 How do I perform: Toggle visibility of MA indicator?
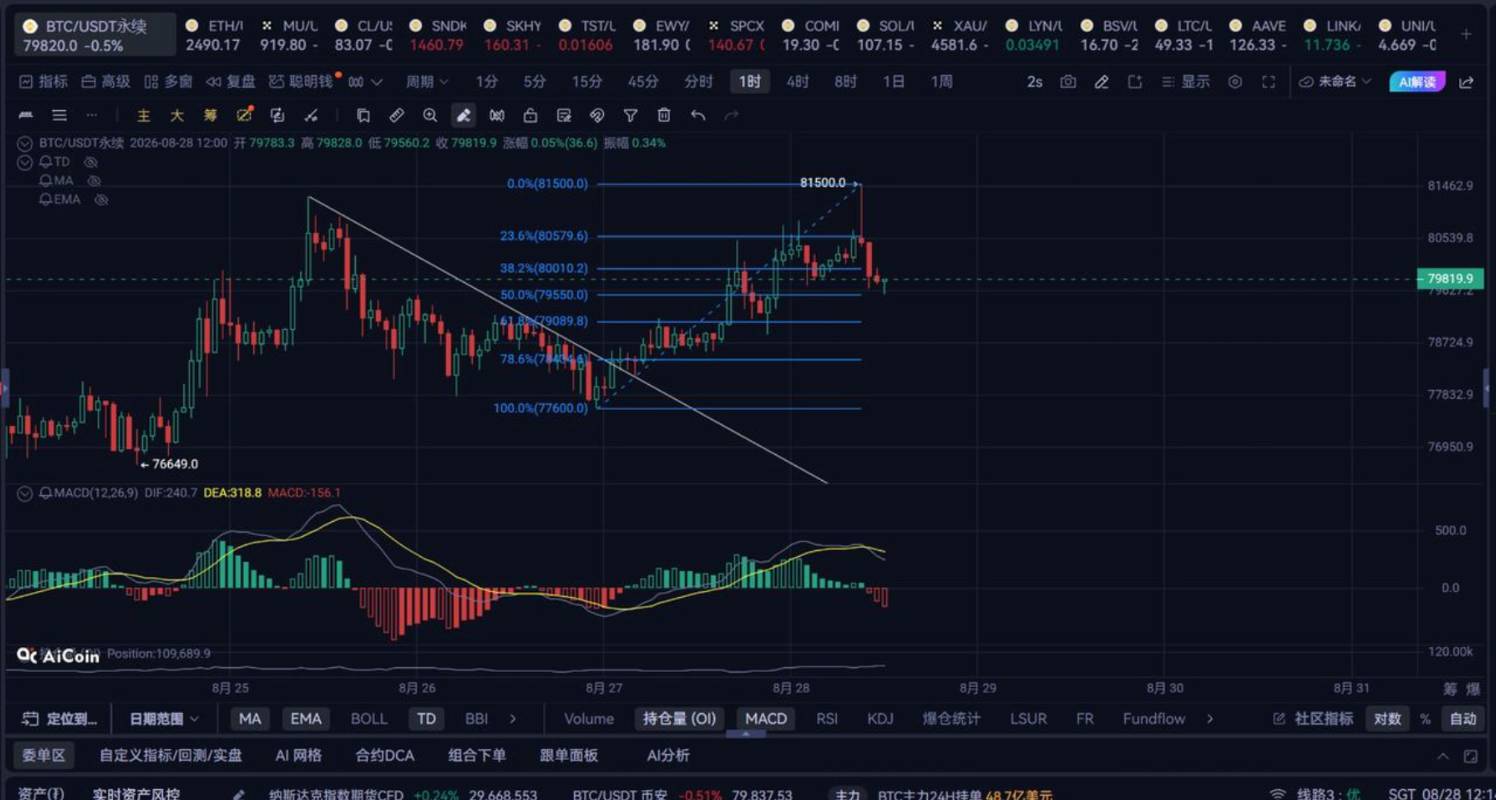95,181
